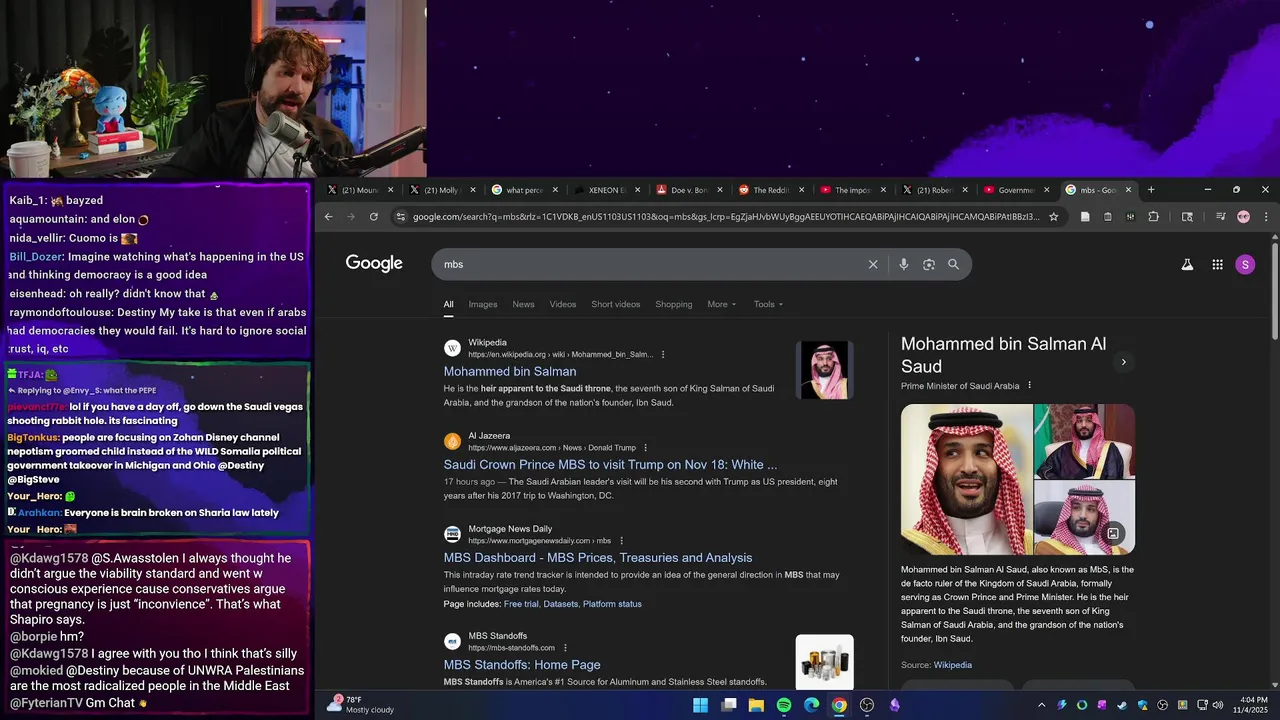Switch to the 'The Reddit' tab
The height and width of the screenshot is (720, 1280).
[x=771, y=189]
